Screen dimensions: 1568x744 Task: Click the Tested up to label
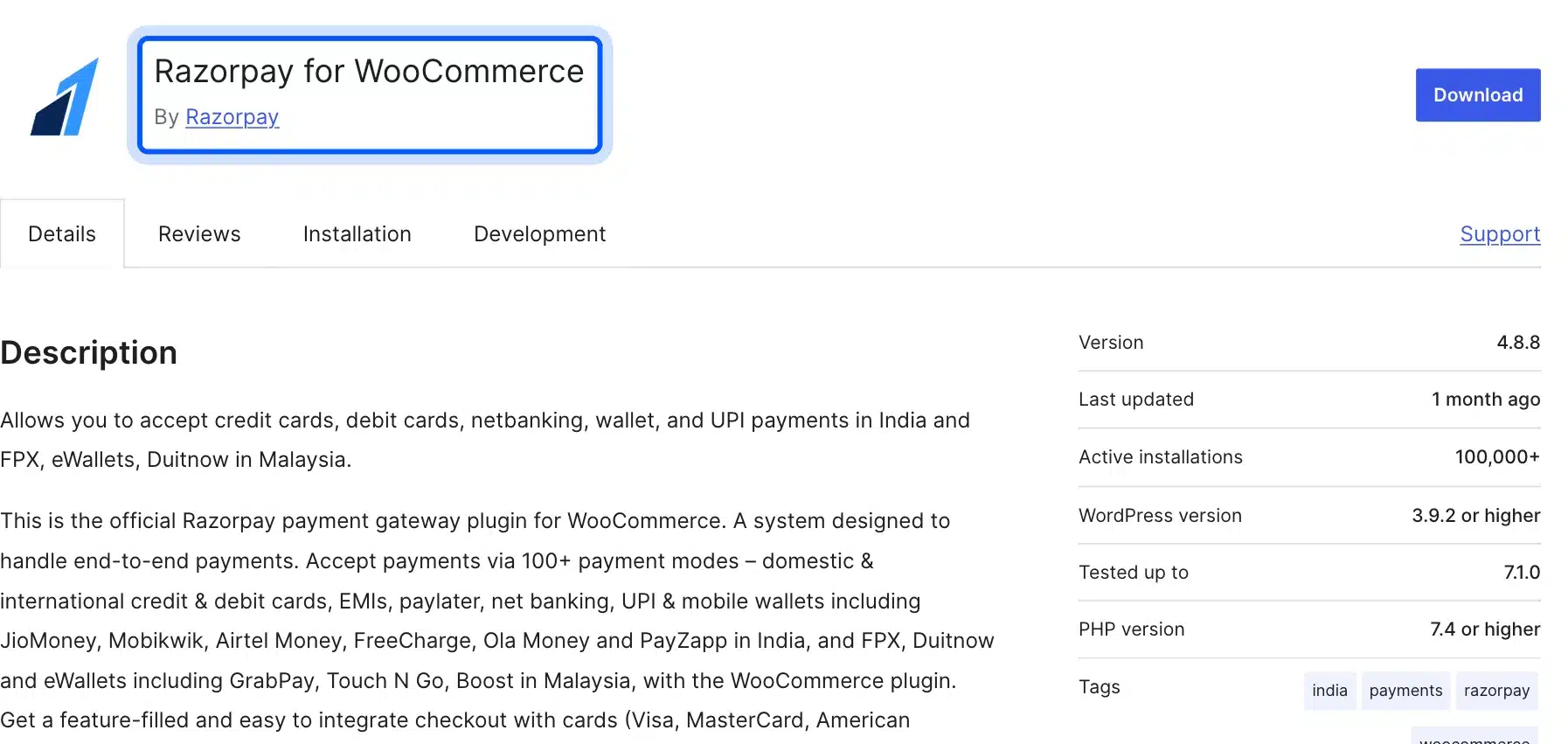pos(1133,573)
